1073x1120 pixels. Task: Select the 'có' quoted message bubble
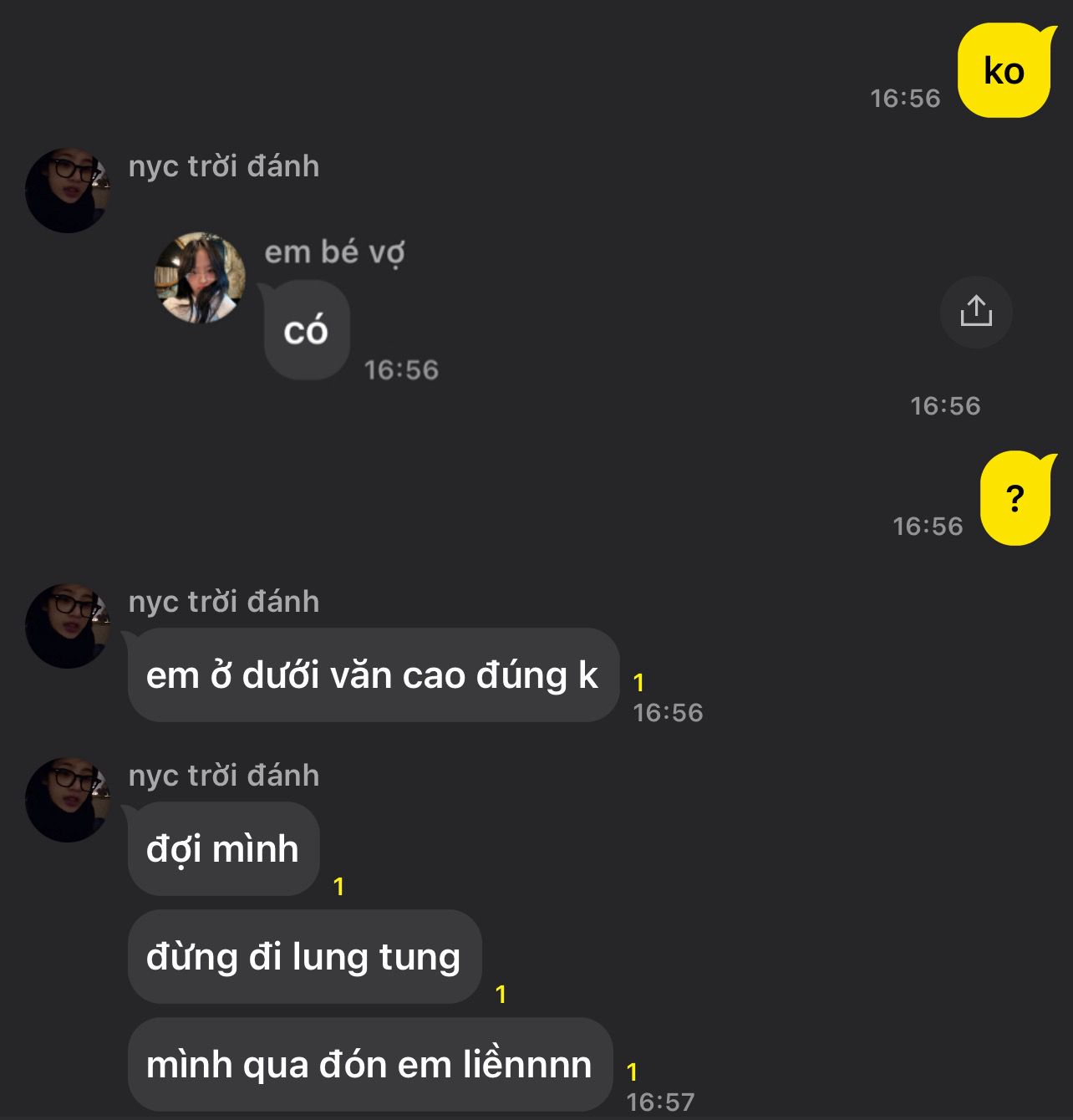[306, 330]
